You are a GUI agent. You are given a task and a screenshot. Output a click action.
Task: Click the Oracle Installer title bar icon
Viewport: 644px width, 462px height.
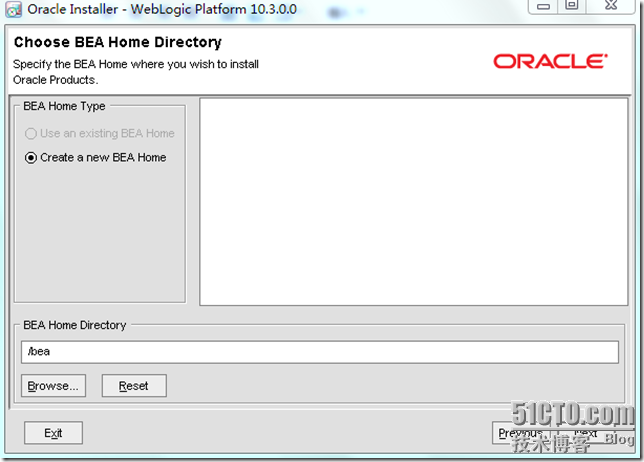tap(14, 9)
